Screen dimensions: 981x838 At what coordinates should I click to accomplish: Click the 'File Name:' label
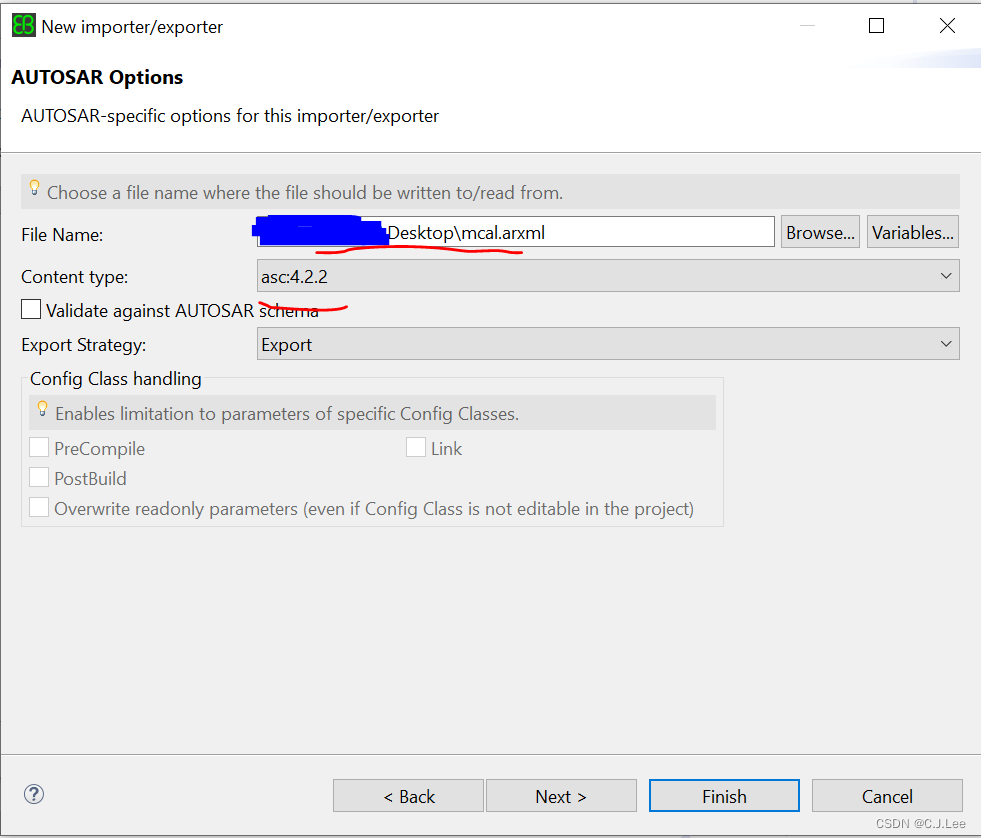point(62,235)
